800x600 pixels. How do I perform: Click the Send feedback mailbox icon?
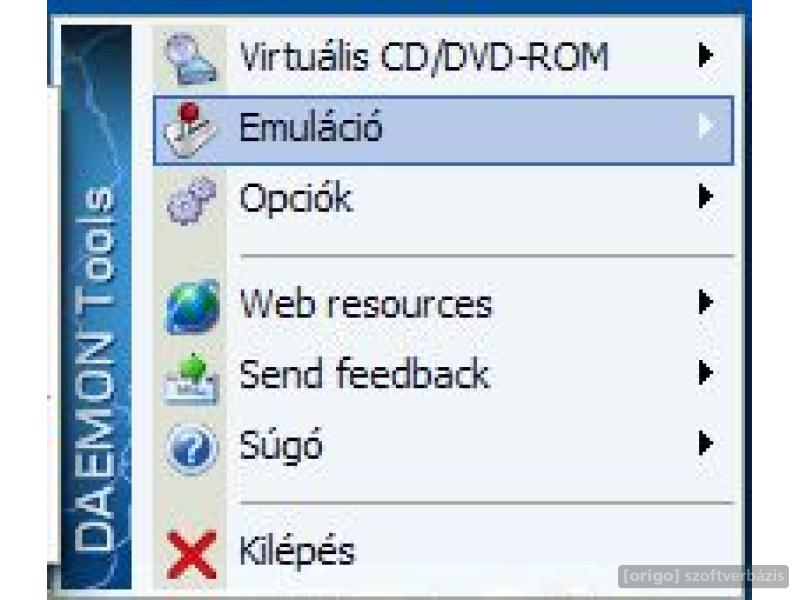[192, 379]
